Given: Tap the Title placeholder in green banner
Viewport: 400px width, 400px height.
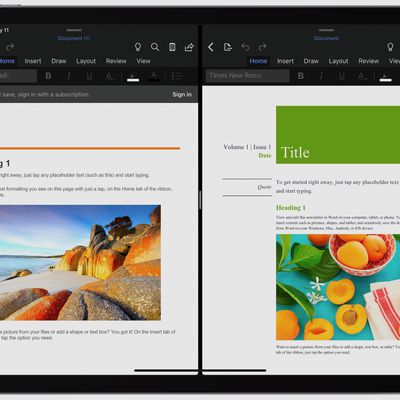Looking at the screenshot, I should tap(295, 152).
